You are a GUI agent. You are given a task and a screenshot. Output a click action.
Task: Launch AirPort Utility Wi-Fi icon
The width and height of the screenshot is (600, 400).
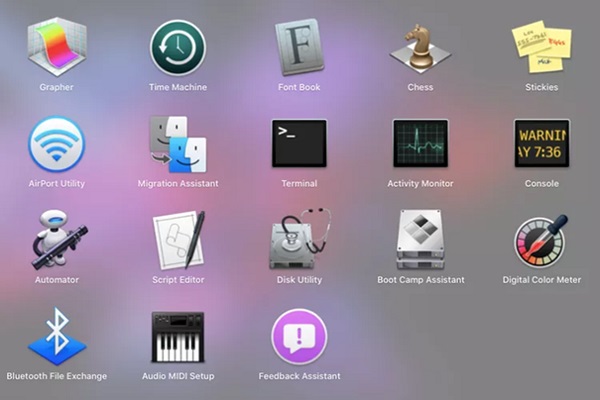point(56,144)
